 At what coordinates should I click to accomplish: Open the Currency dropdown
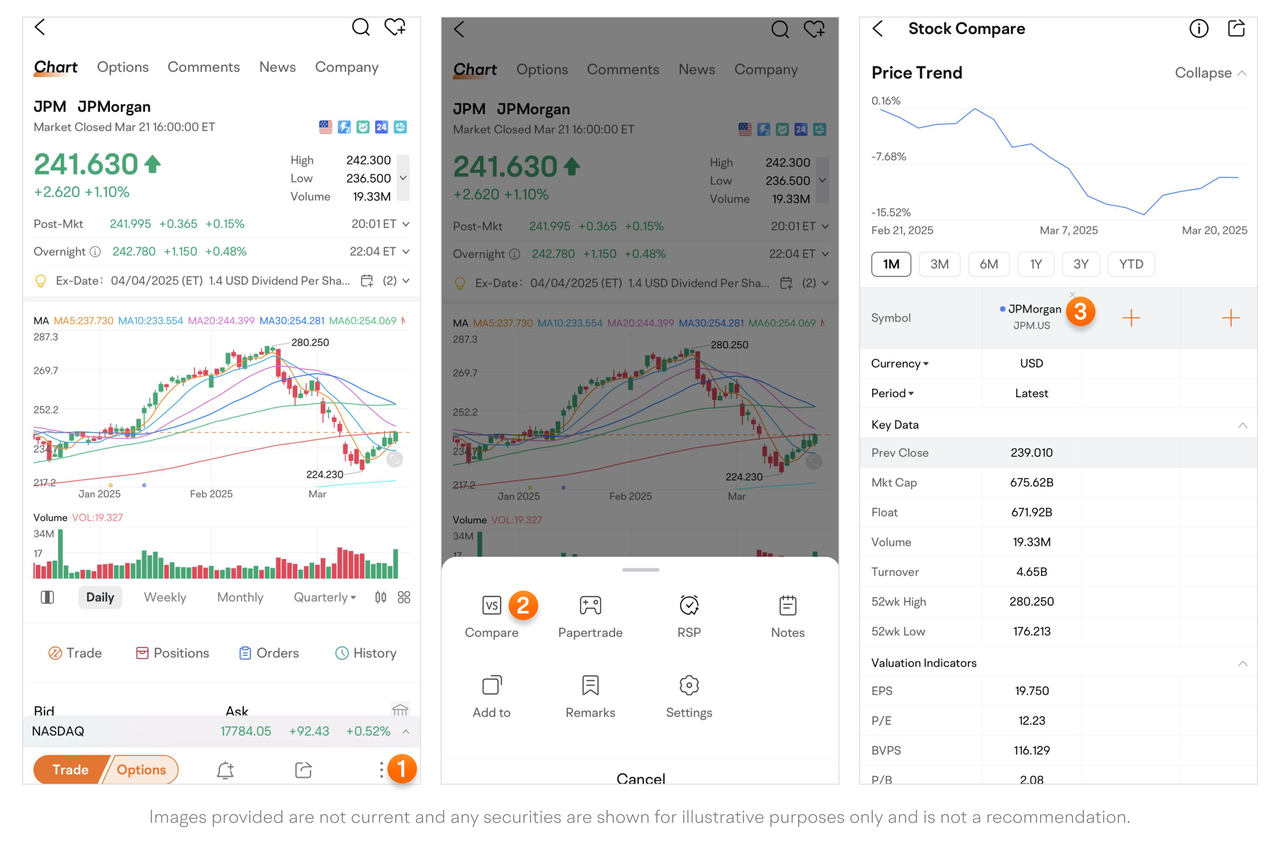click(900, 364)
